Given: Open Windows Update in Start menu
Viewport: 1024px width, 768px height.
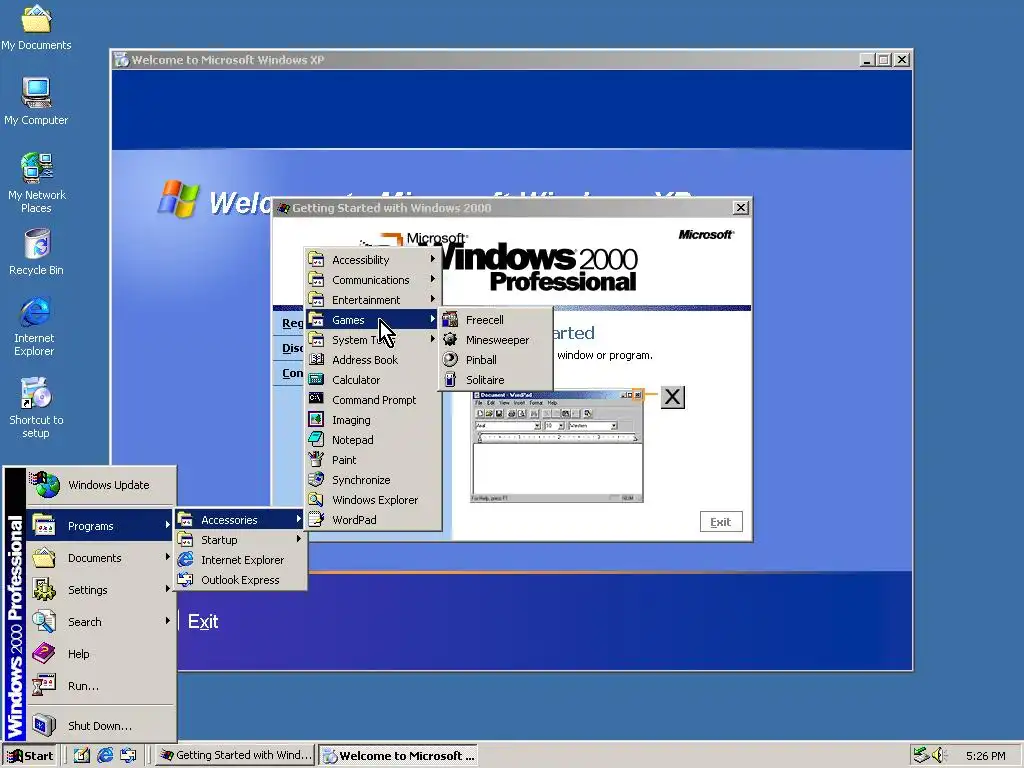Looking at the screenshot, I should (x=101, y=485).
